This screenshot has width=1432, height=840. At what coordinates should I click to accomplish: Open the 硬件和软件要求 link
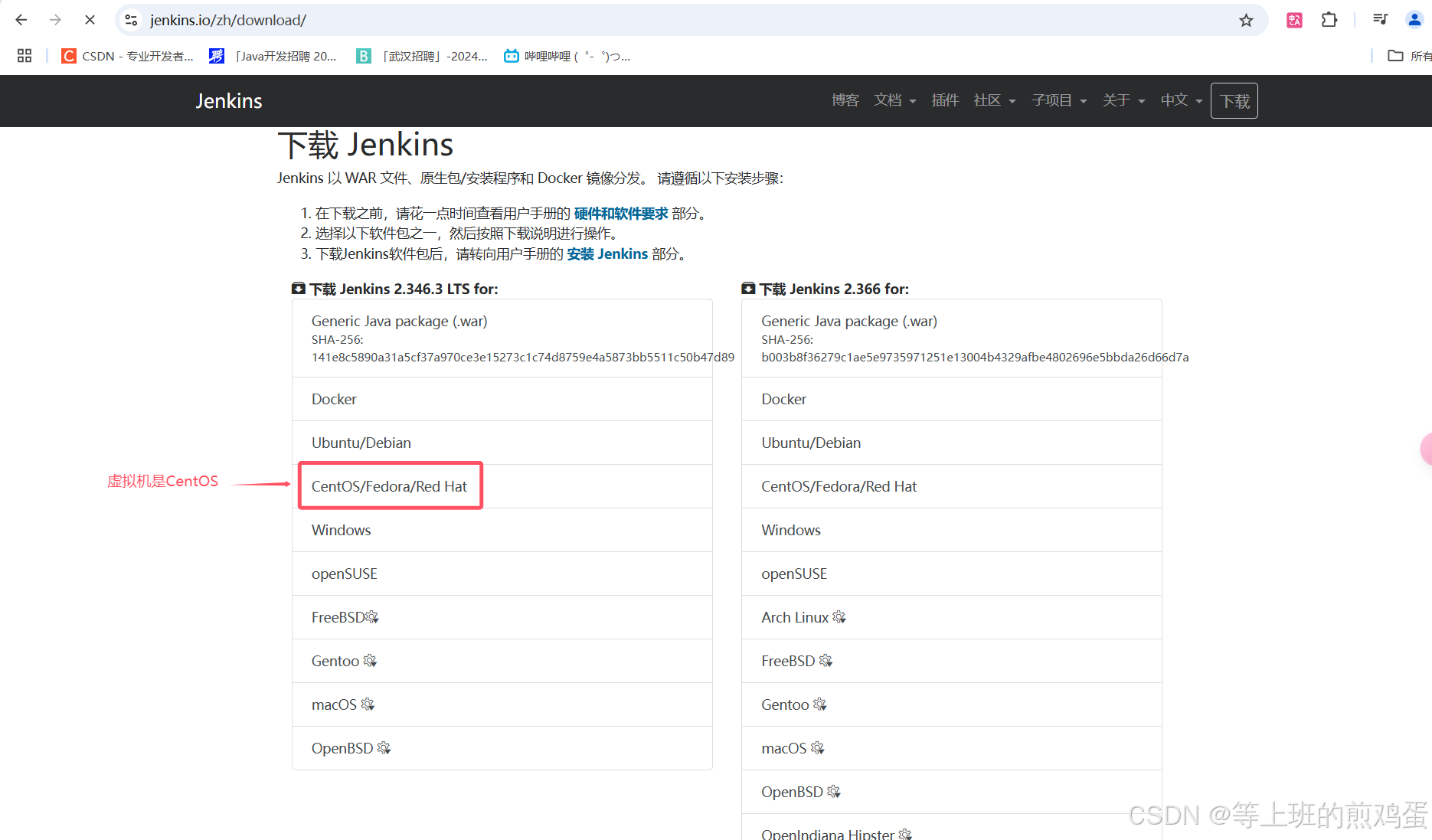coord(620,214)
